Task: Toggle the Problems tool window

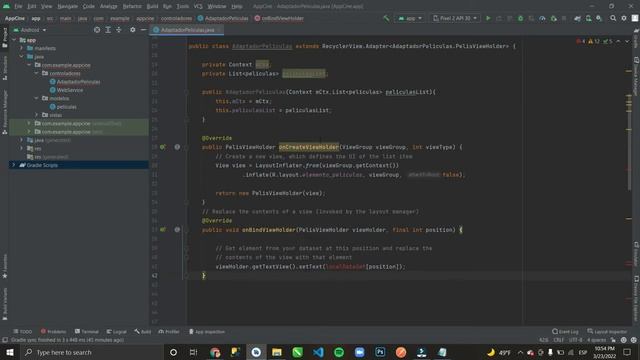Action: point(53,331)
